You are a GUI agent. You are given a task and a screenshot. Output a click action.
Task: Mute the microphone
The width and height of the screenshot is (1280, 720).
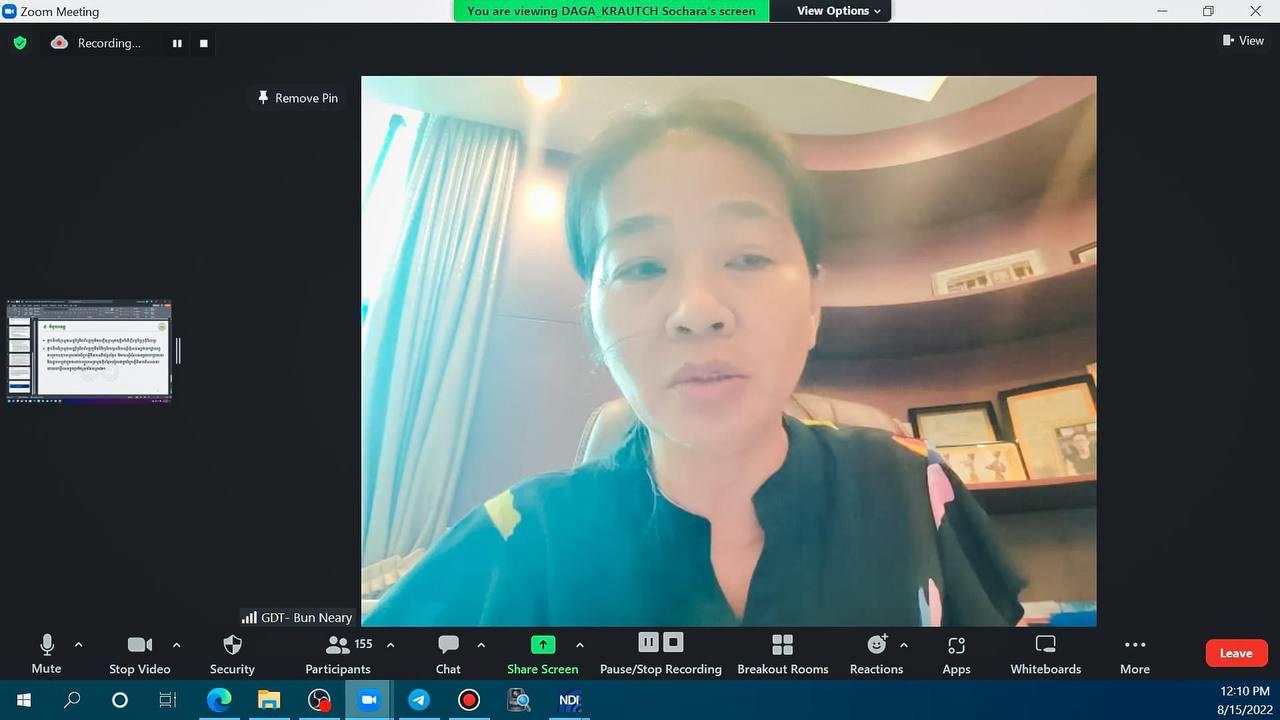pyautogui.click(x=46, y=654)
